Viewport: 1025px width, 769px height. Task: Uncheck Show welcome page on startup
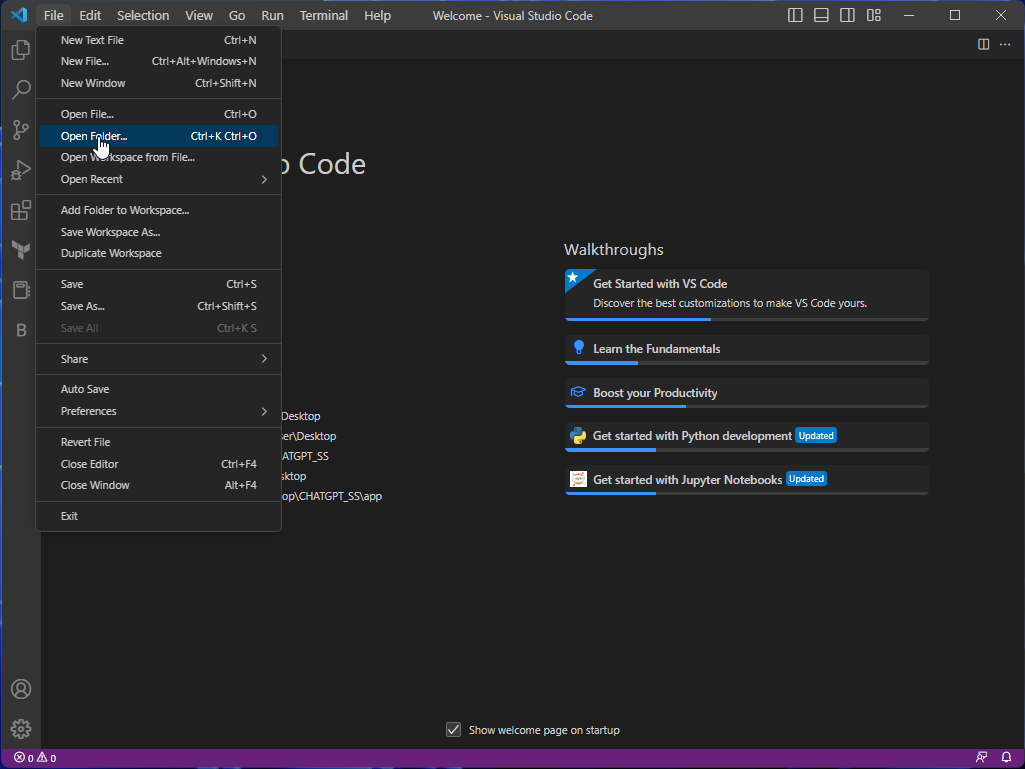[453, 730]
